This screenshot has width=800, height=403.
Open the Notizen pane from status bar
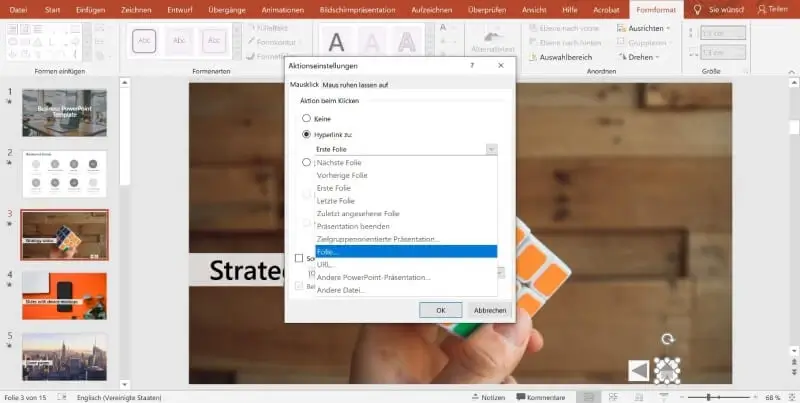click(x=487, y=397)
